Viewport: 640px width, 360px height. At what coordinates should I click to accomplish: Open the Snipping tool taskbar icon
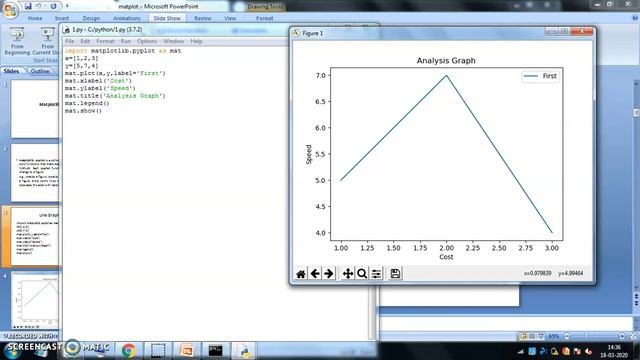pos(158,351)
